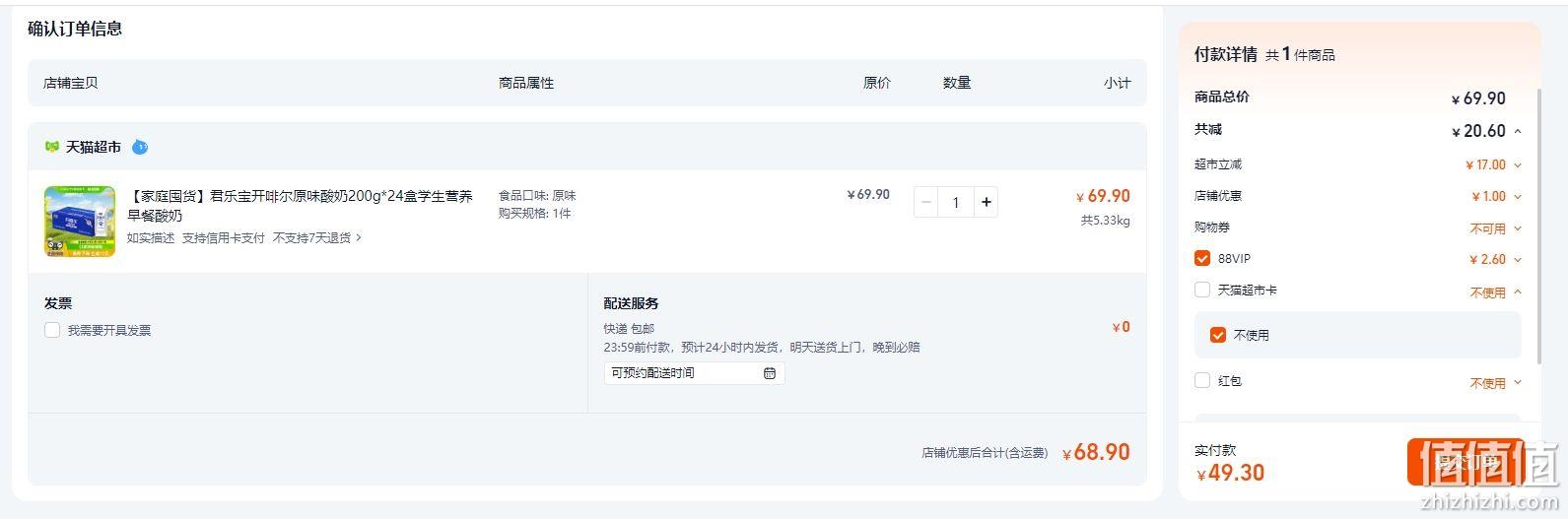
Task: Collapse the 天猫超市卡 不使用 section
Action: (1518, 292)
